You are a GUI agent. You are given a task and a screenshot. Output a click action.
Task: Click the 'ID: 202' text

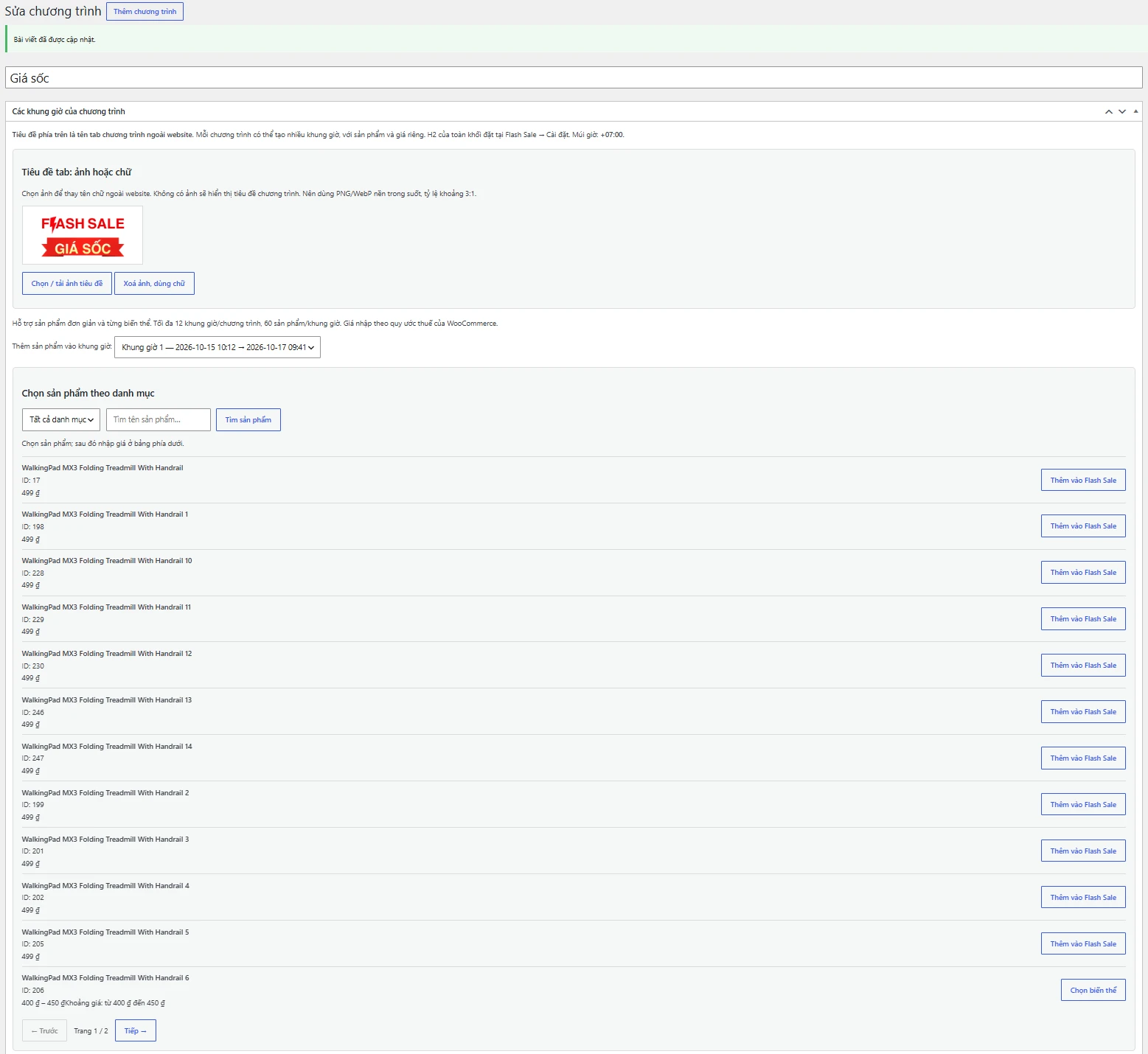(32, 898)
